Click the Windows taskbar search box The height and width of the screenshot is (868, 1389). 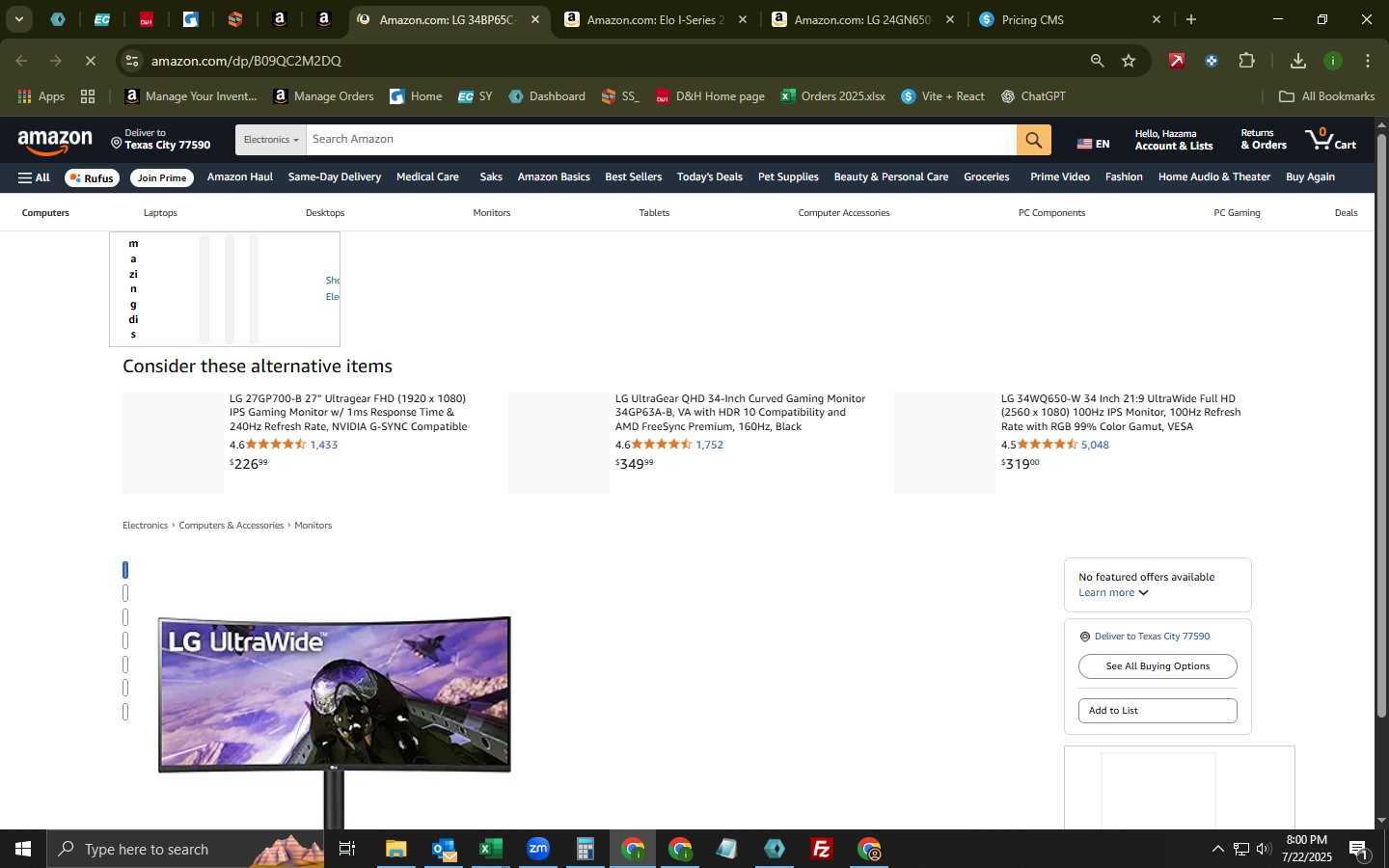click(x=186, y=849)
